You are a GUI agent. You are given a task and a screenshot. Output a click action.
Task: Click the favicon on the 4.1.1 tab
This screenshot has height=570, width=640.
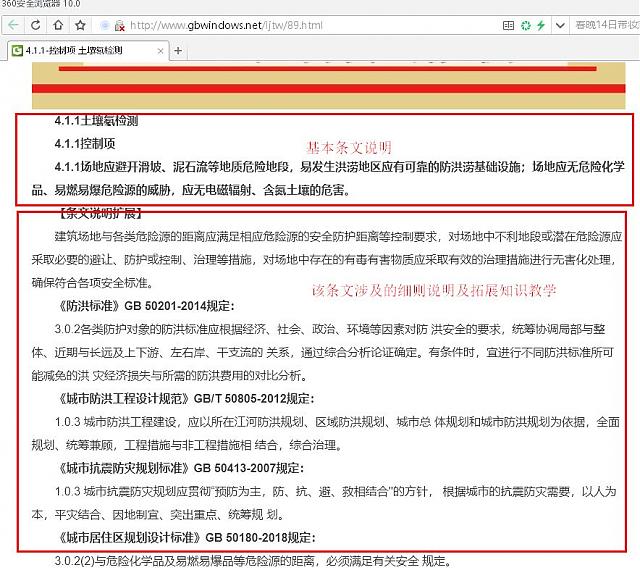[x=17, y=51]
